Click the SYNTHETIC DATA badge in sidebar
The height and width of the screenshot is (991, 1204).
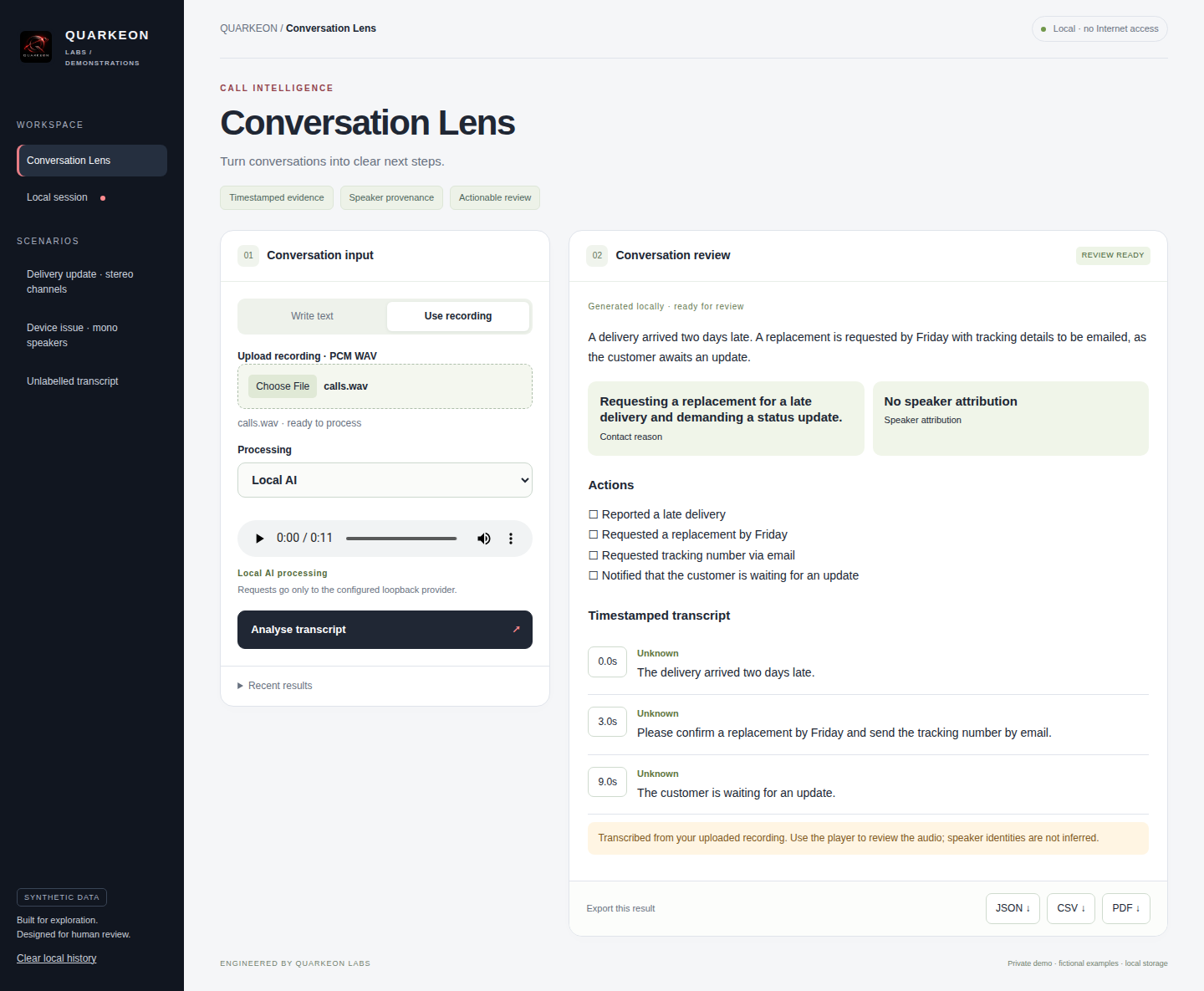click(x=62, y=897)
